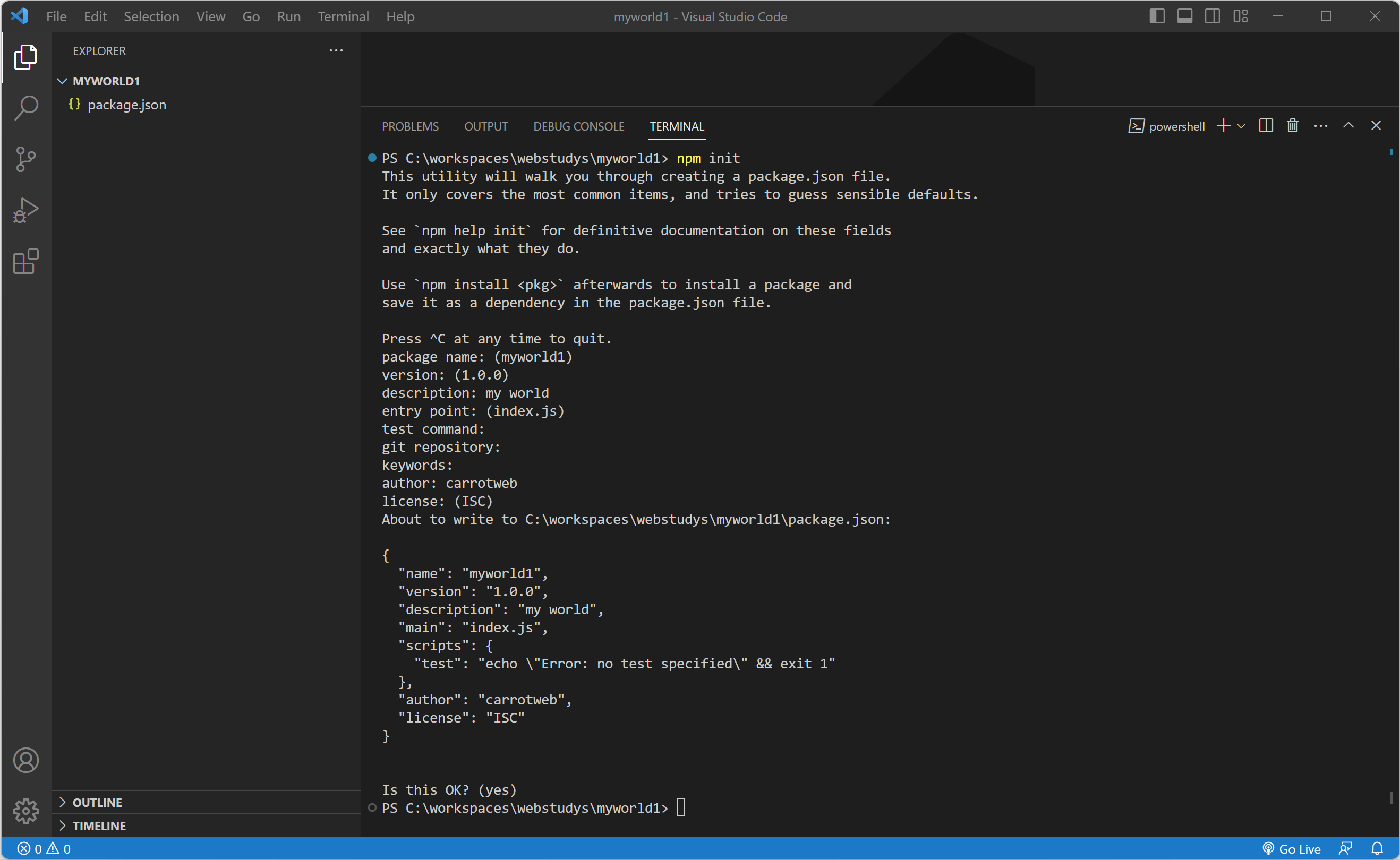This screenshot has width=1400, height=860.
Task: Open the launch profile dropdown arrow
Action: 1241,126
